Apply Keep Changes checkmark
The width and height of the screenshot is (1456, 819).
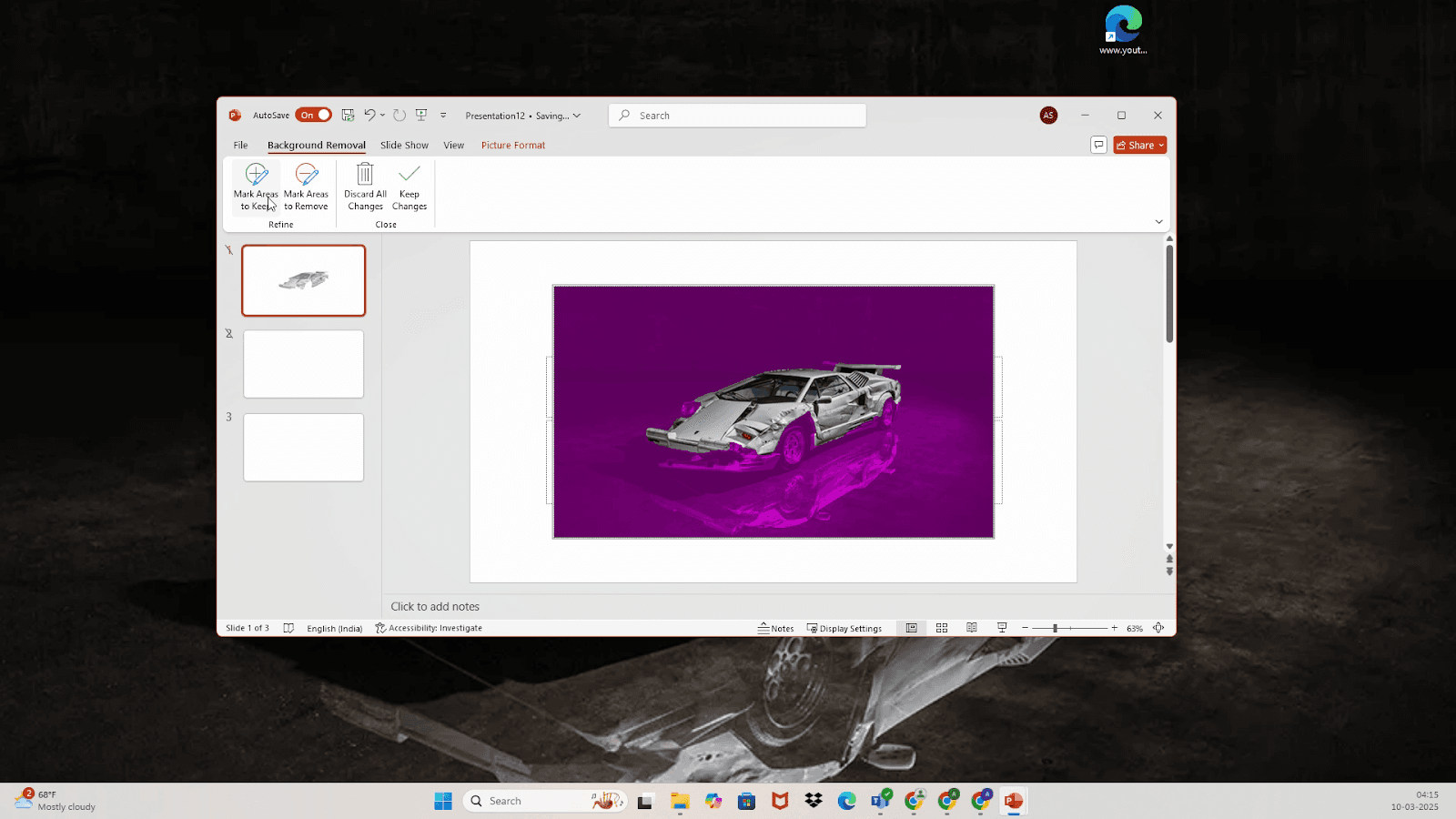point(409,174)
